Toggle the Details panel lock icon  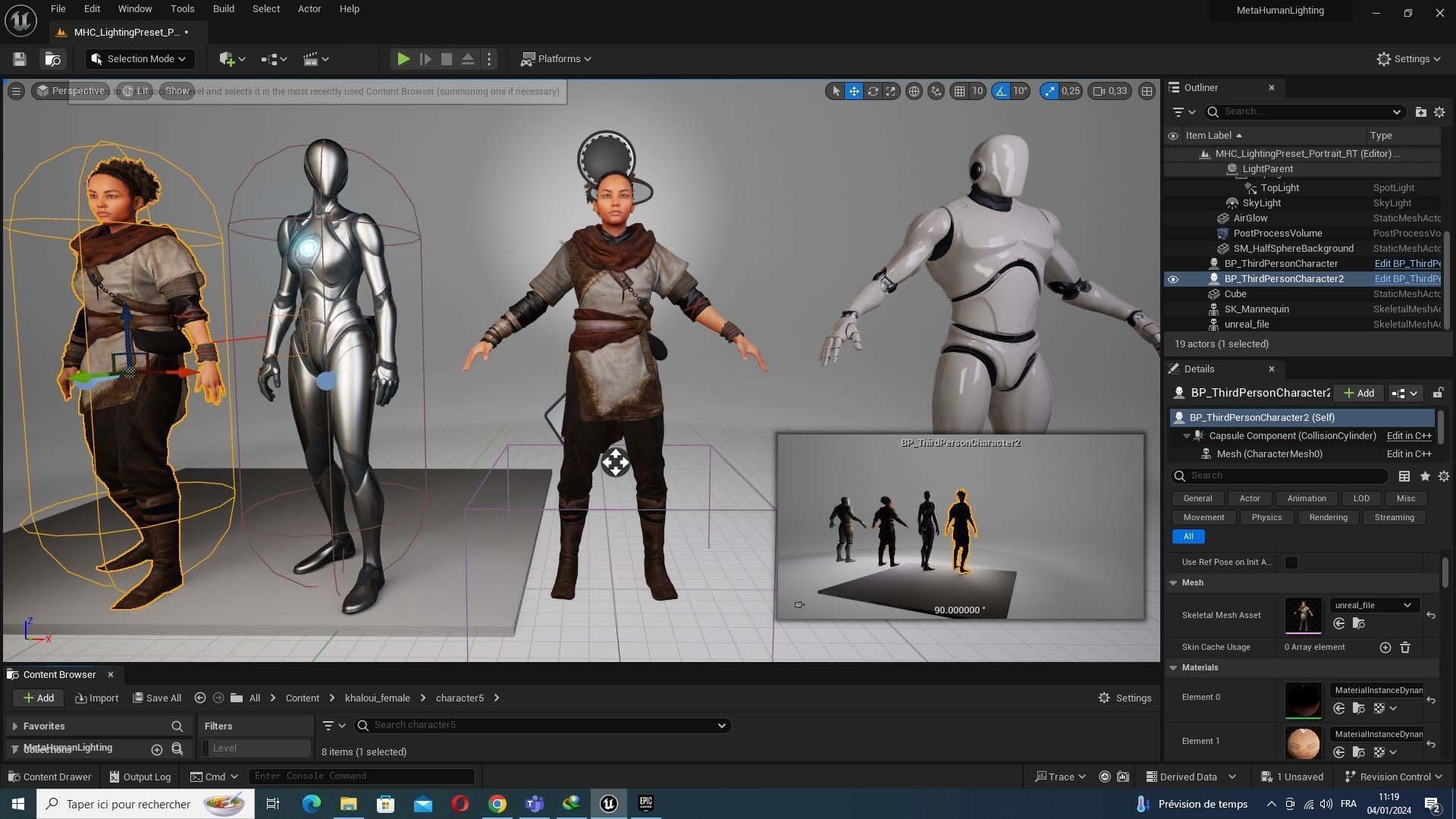[x=1438, y=393]
